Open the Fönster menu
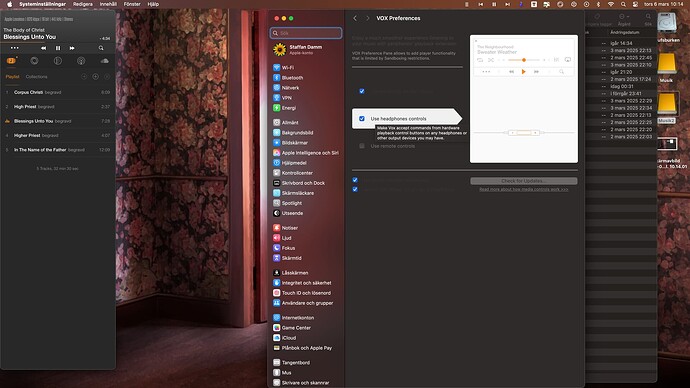Viewport: 690px width, 388px height. 132,4
